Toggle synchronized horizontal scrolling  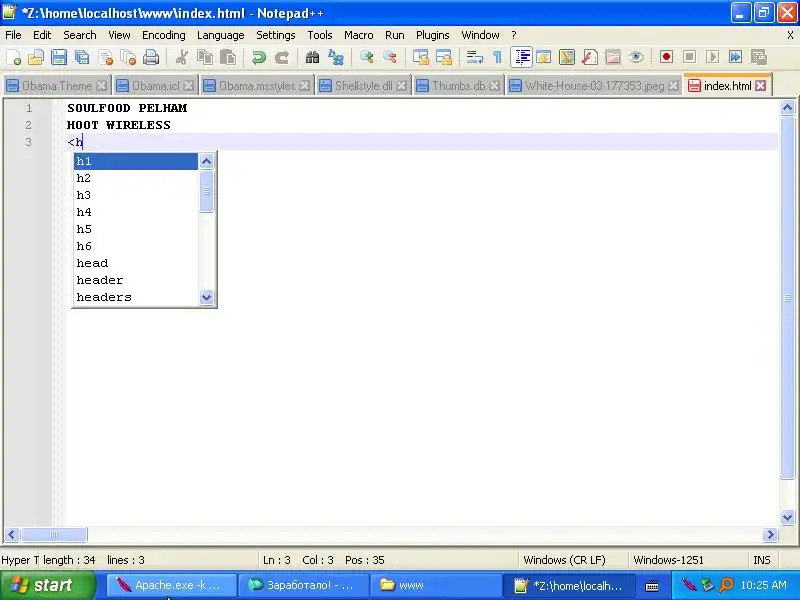pyautogui.click(x=443, y=57)
